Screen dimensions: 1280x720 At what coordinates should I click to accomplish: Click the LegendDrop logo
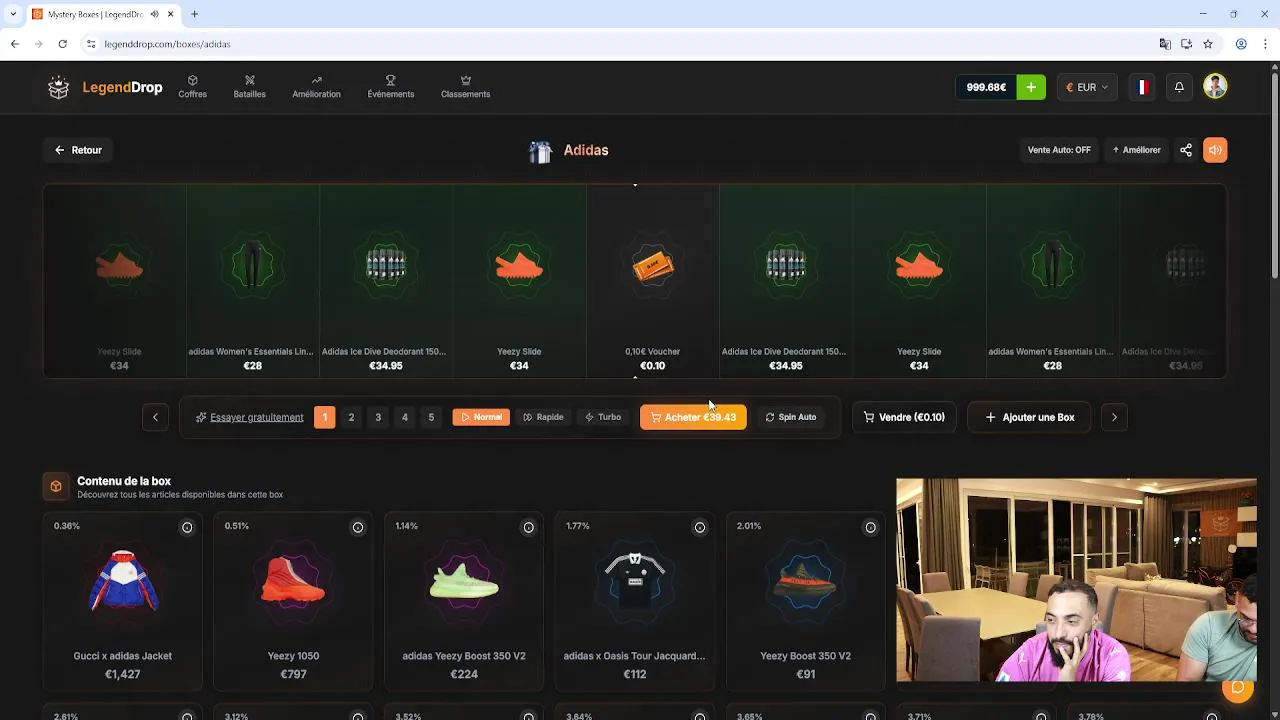coord(105,88)
